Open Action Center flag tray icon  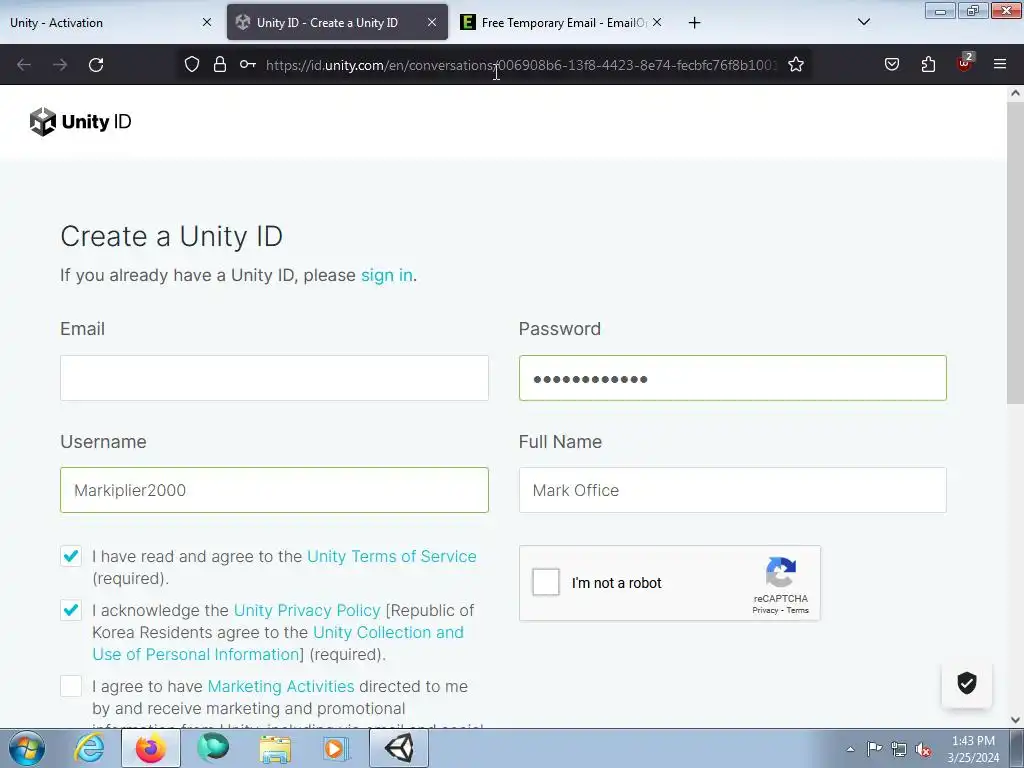(874, 749)
